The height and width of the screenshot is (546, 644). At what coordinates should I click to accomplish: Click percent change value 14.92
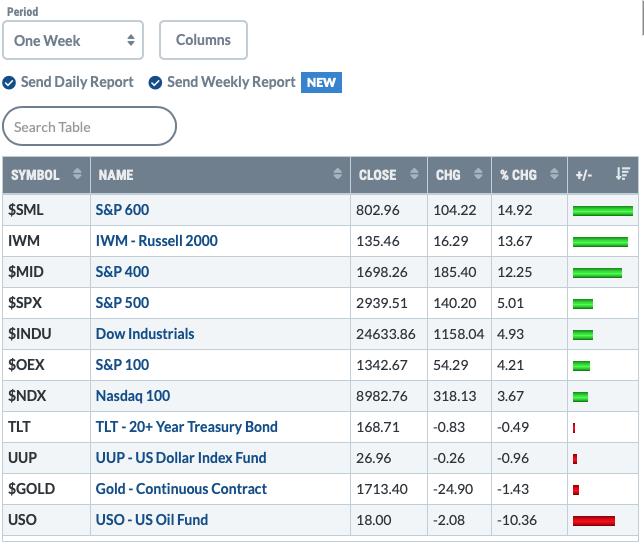pos(515,210)
